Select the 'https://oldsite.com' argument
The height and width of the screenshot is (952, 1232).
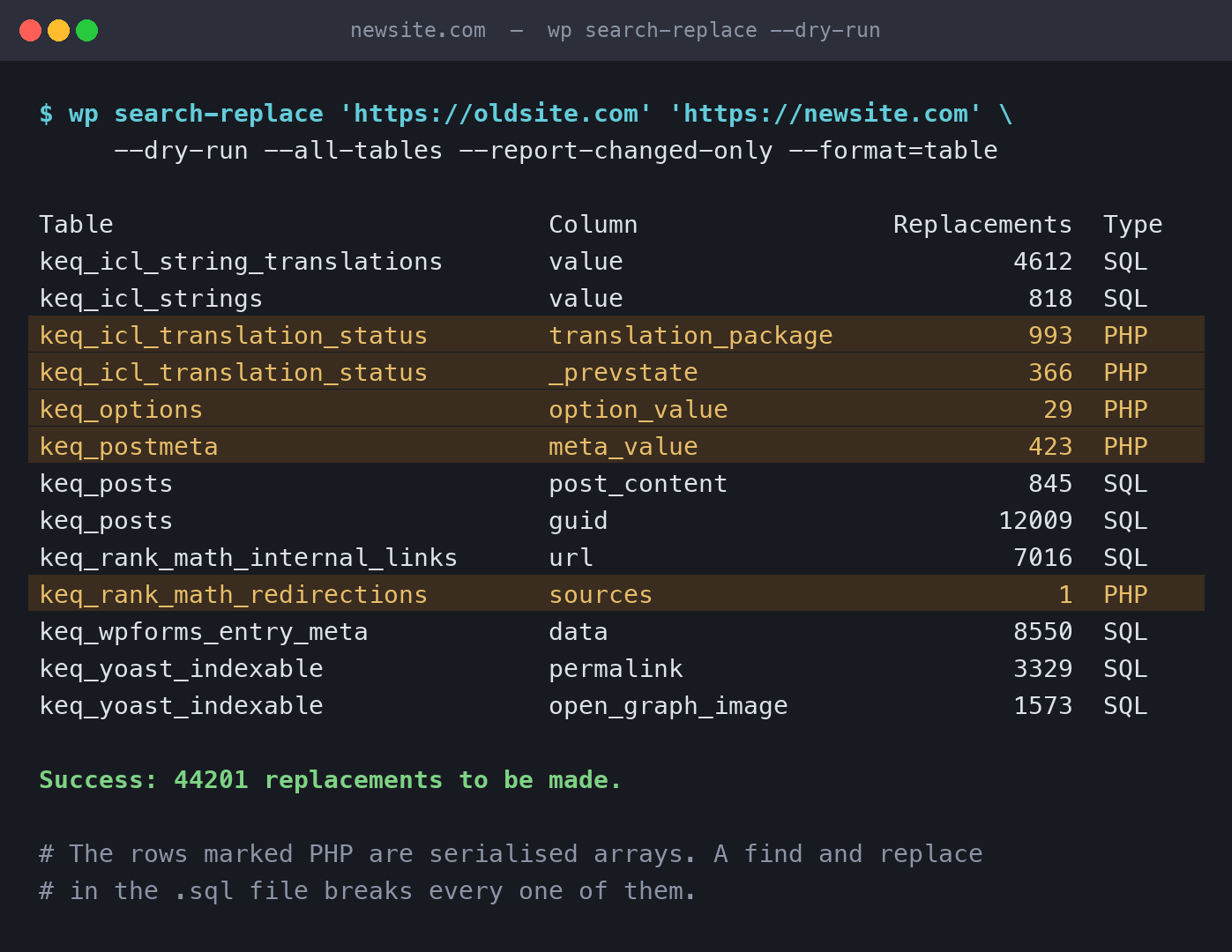pyautogui.click(x=496, y=114)
